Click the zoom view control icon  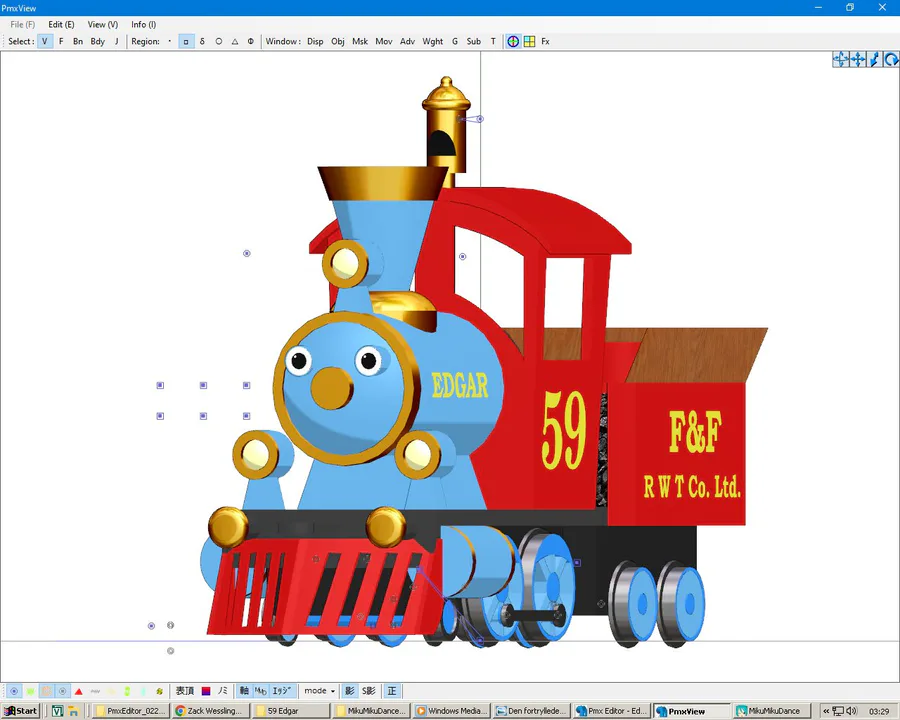[874, 59]
